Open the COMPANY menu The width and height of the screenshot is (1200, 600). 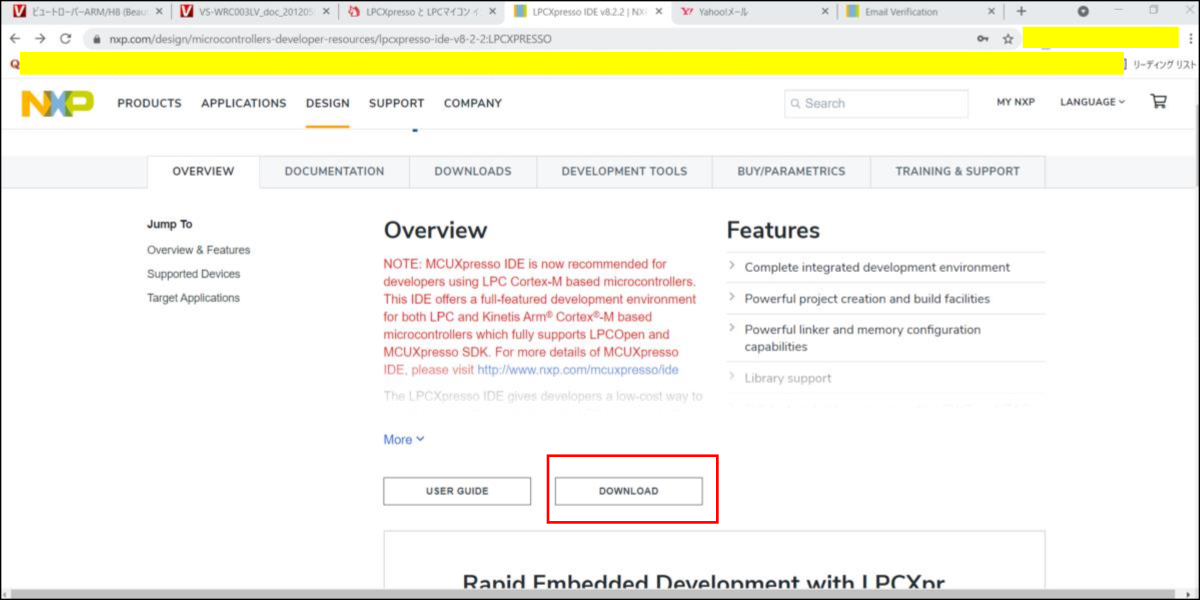point(473,103)
